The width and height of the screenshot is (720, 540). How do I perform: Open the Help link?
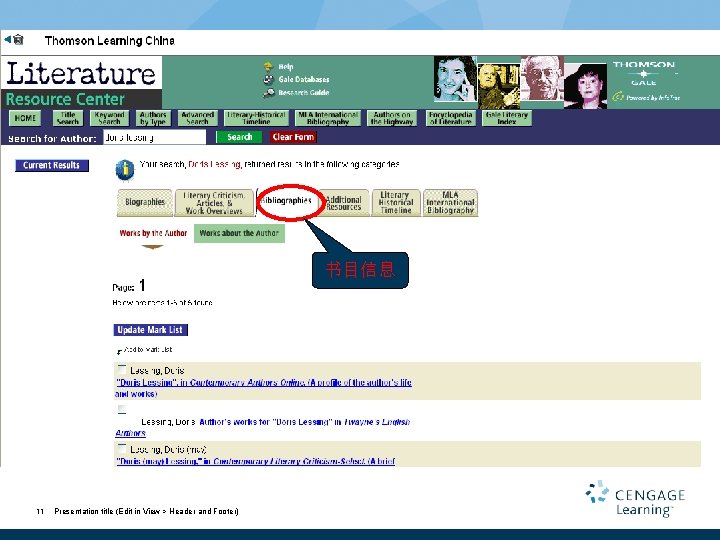tap(286, 67)
